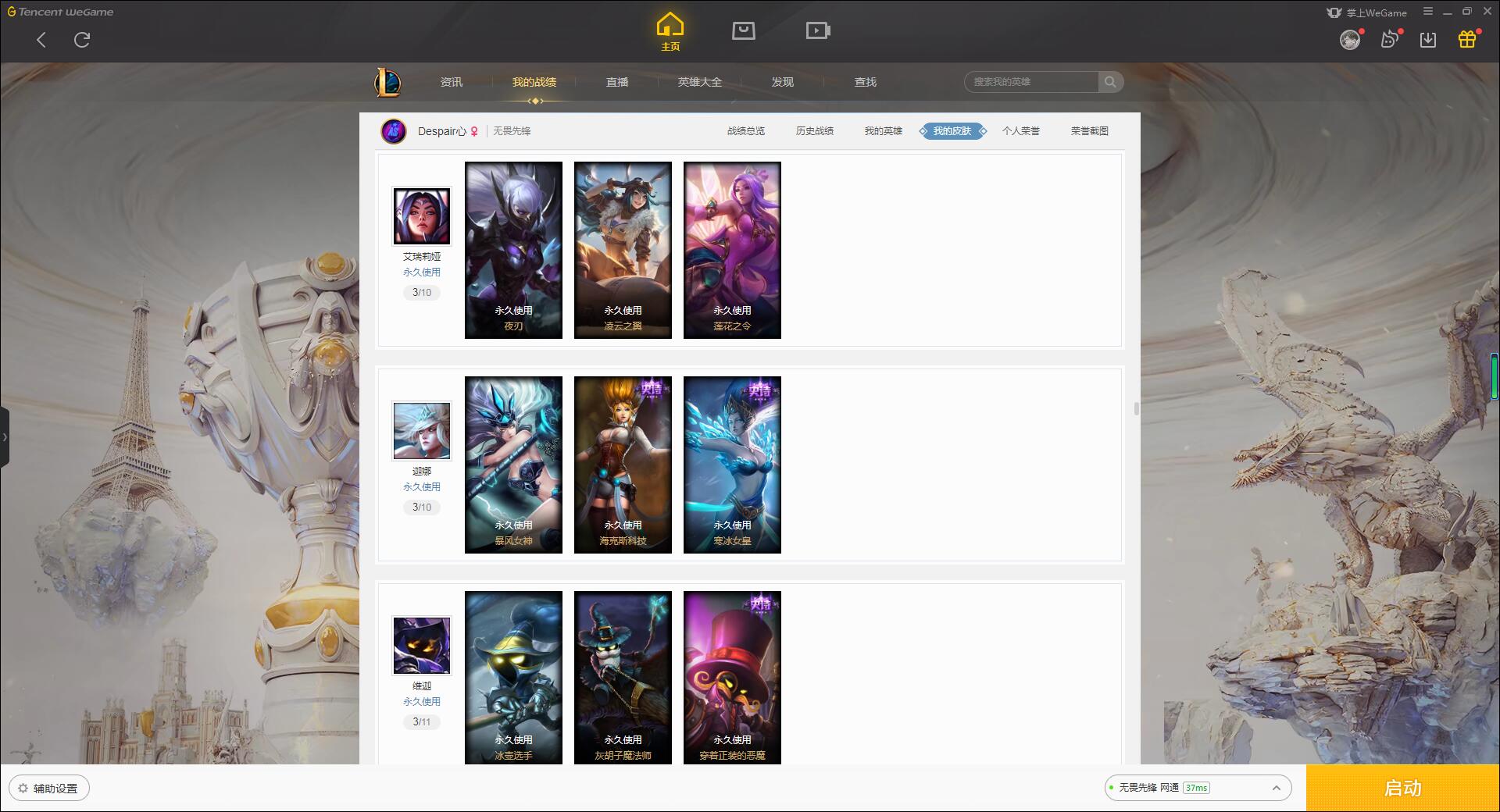This screenshot has width=1500, height=812.
Task: Select 我的皮肤 sub-tab
Action: 952,131
